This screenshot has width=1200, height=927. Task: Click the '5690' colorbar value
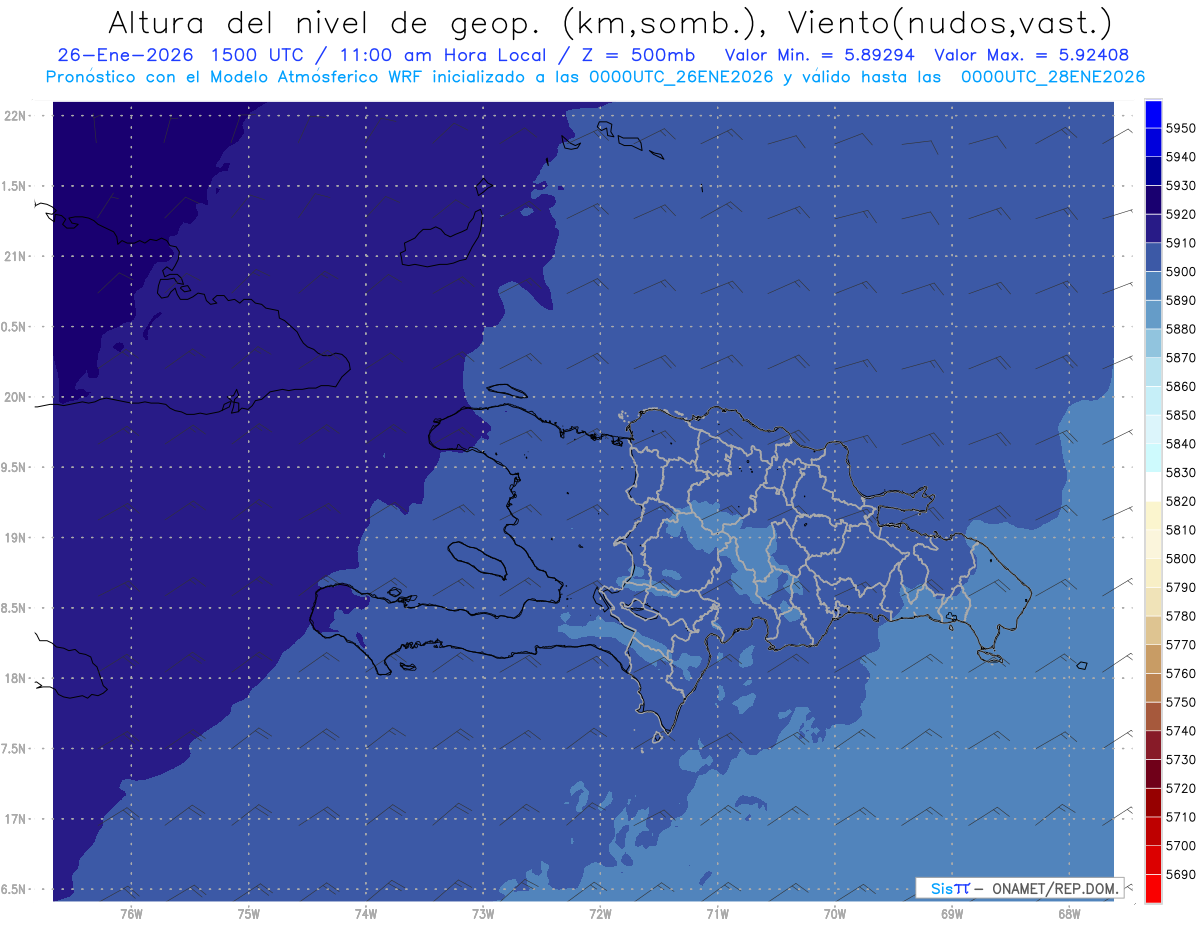[x=1181, y=874]
